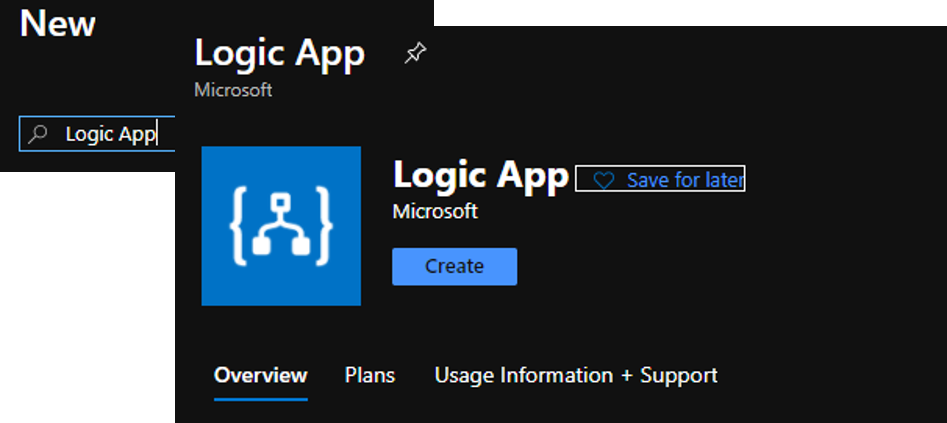The height and width of the screenshot is (423, 947).
Task: Create a new Logic App
Action: click(454, 266)
